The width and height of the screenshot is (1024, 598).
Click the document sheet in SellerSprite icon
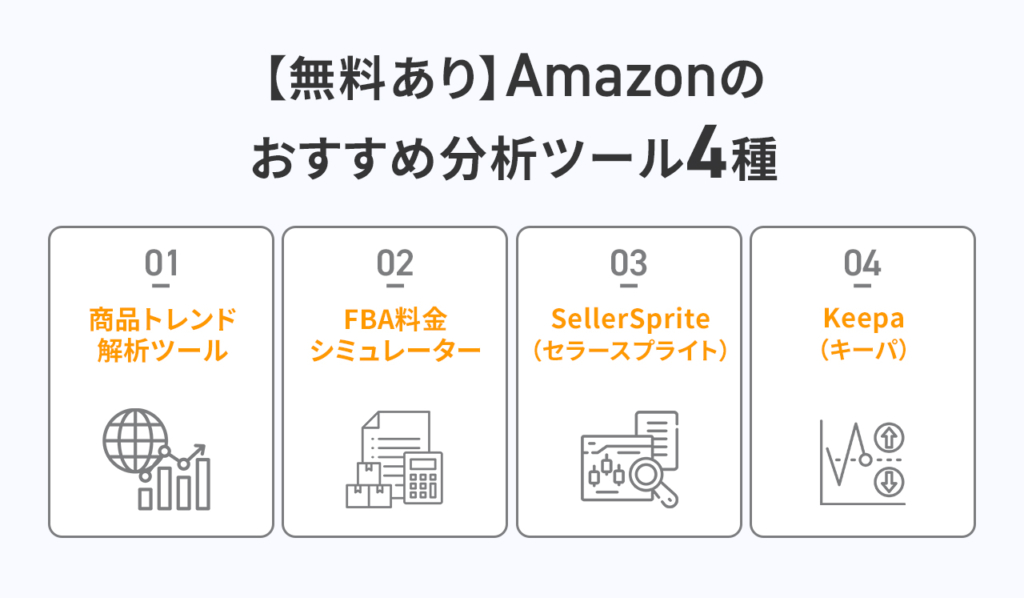tap(658, 436)
